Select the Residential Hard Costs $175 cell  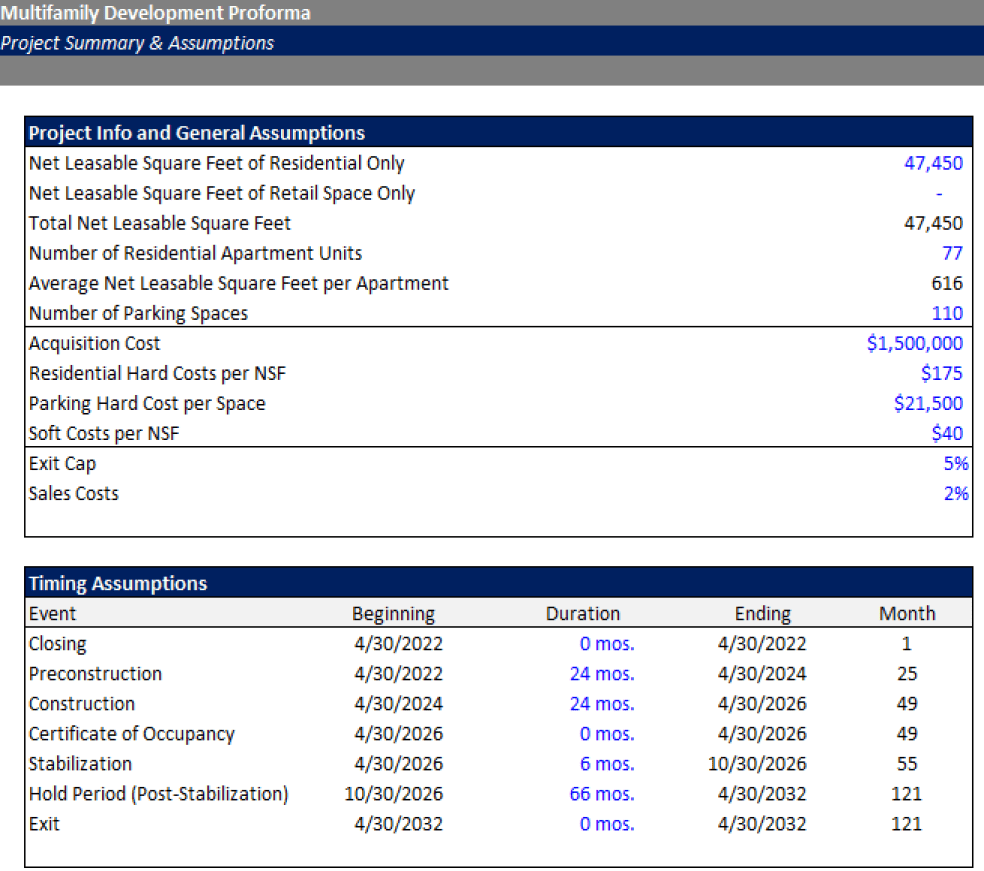coord(941,374)
